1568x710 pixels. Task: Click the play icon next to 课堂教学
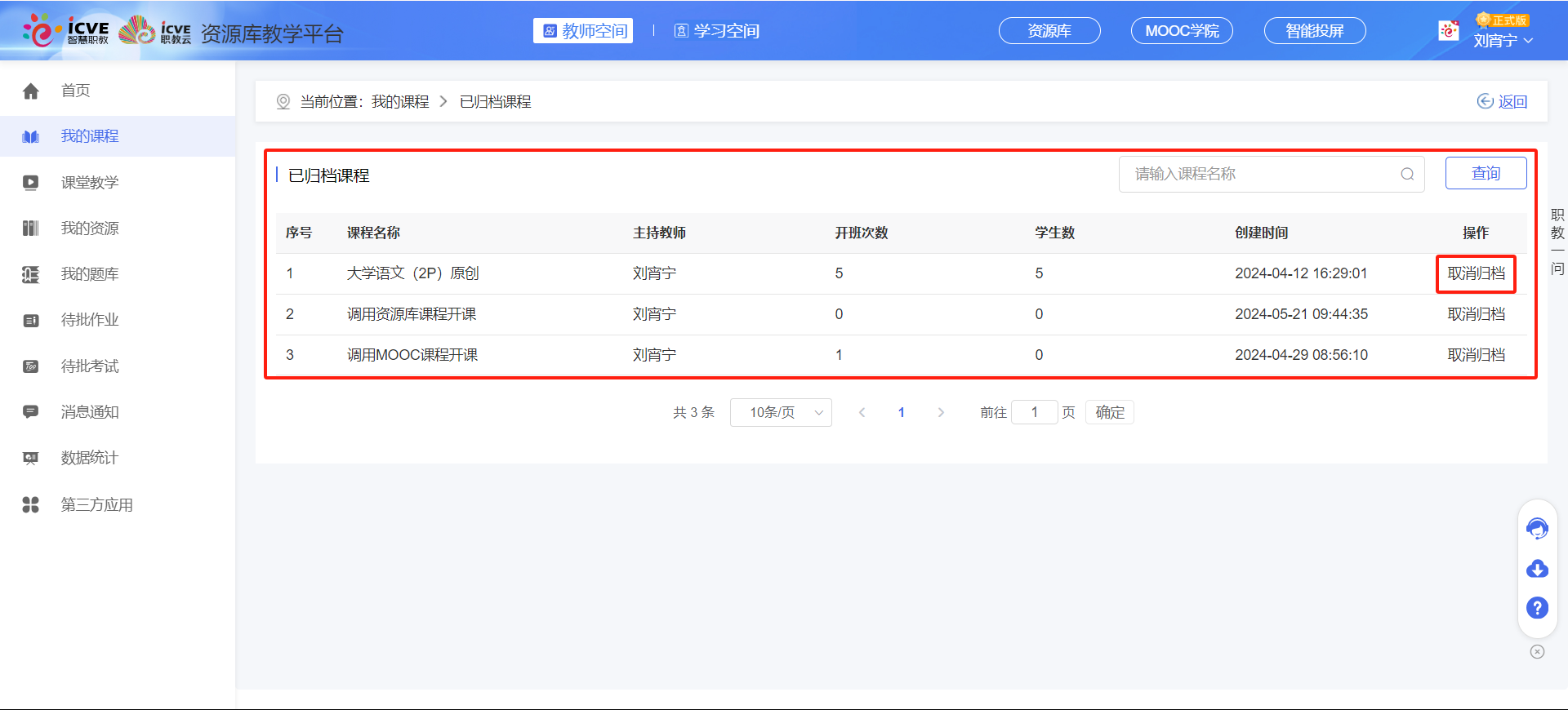coord(31,183)
